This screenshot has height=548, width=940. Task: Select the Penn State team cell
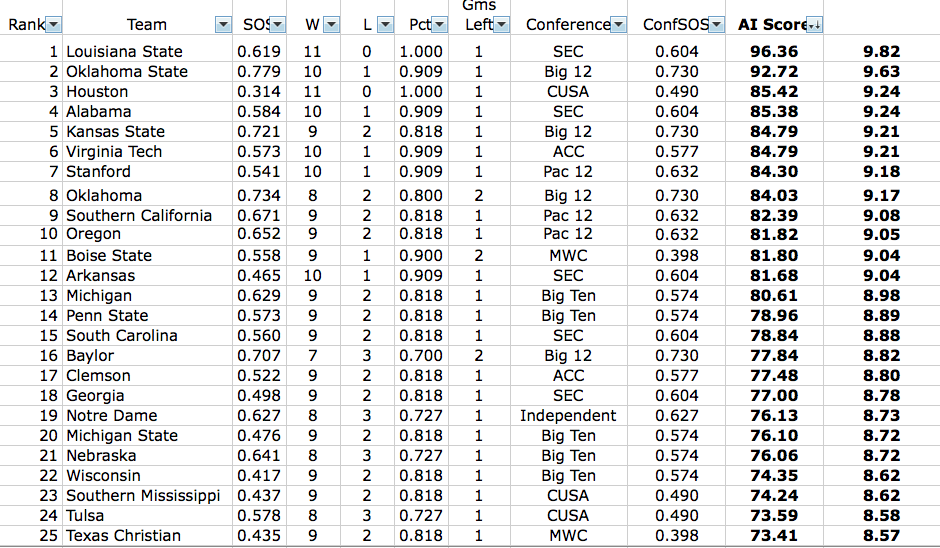pyautogui.click(x=147, y=315)
